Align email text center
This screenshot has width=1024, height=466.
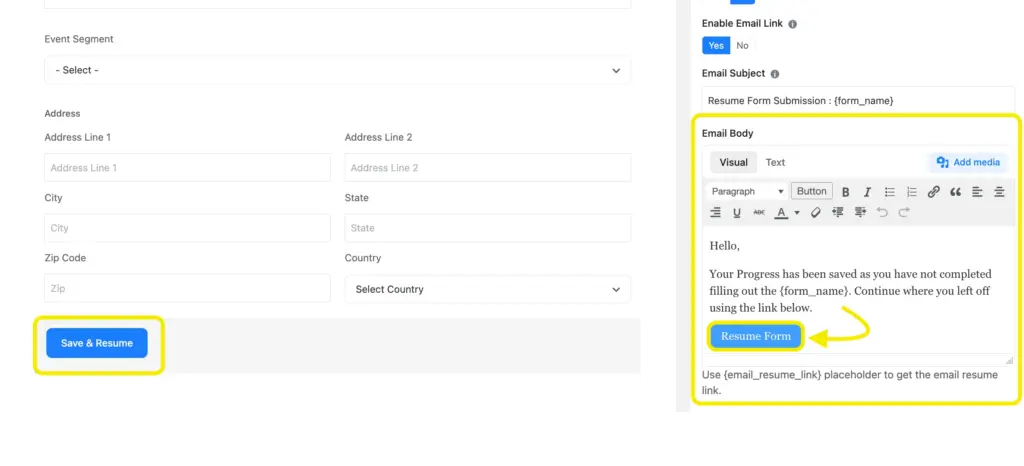tap(999, 192)
